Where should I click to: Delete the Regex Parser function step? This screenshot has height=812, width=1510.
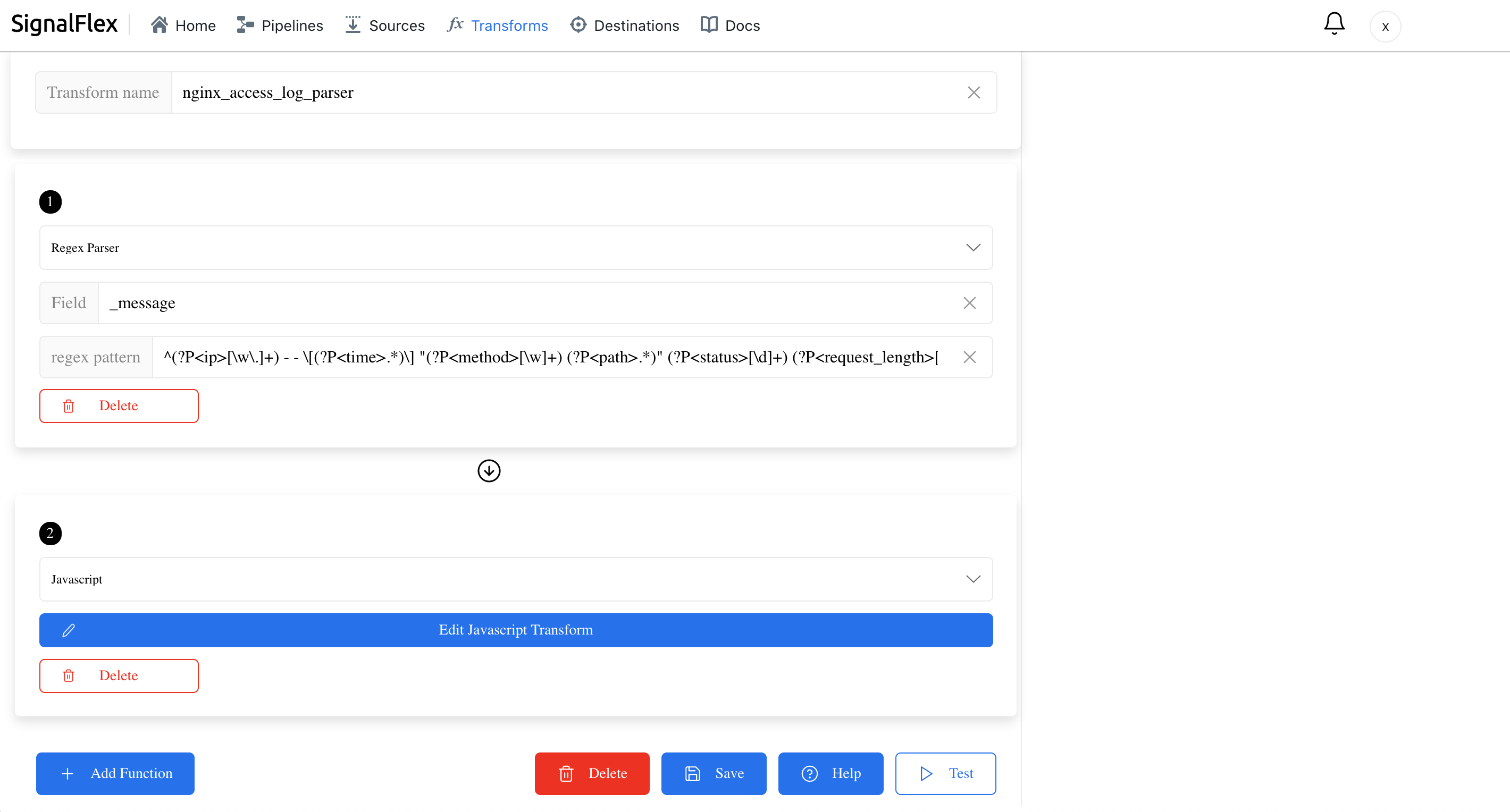pos(119,405)
